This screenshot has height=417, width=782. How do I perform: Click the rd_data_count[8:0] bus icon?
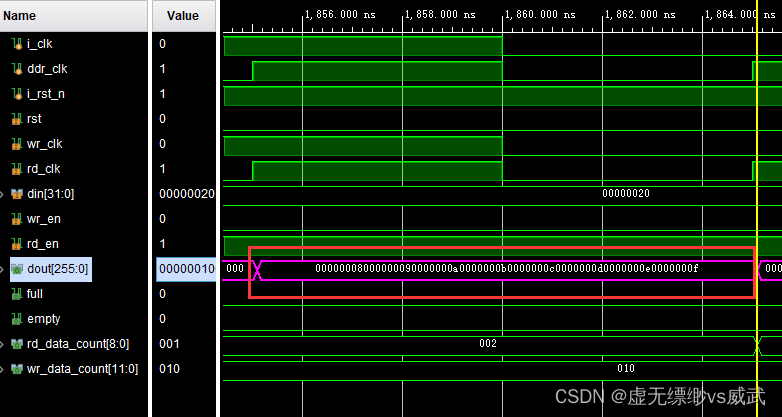17,344
